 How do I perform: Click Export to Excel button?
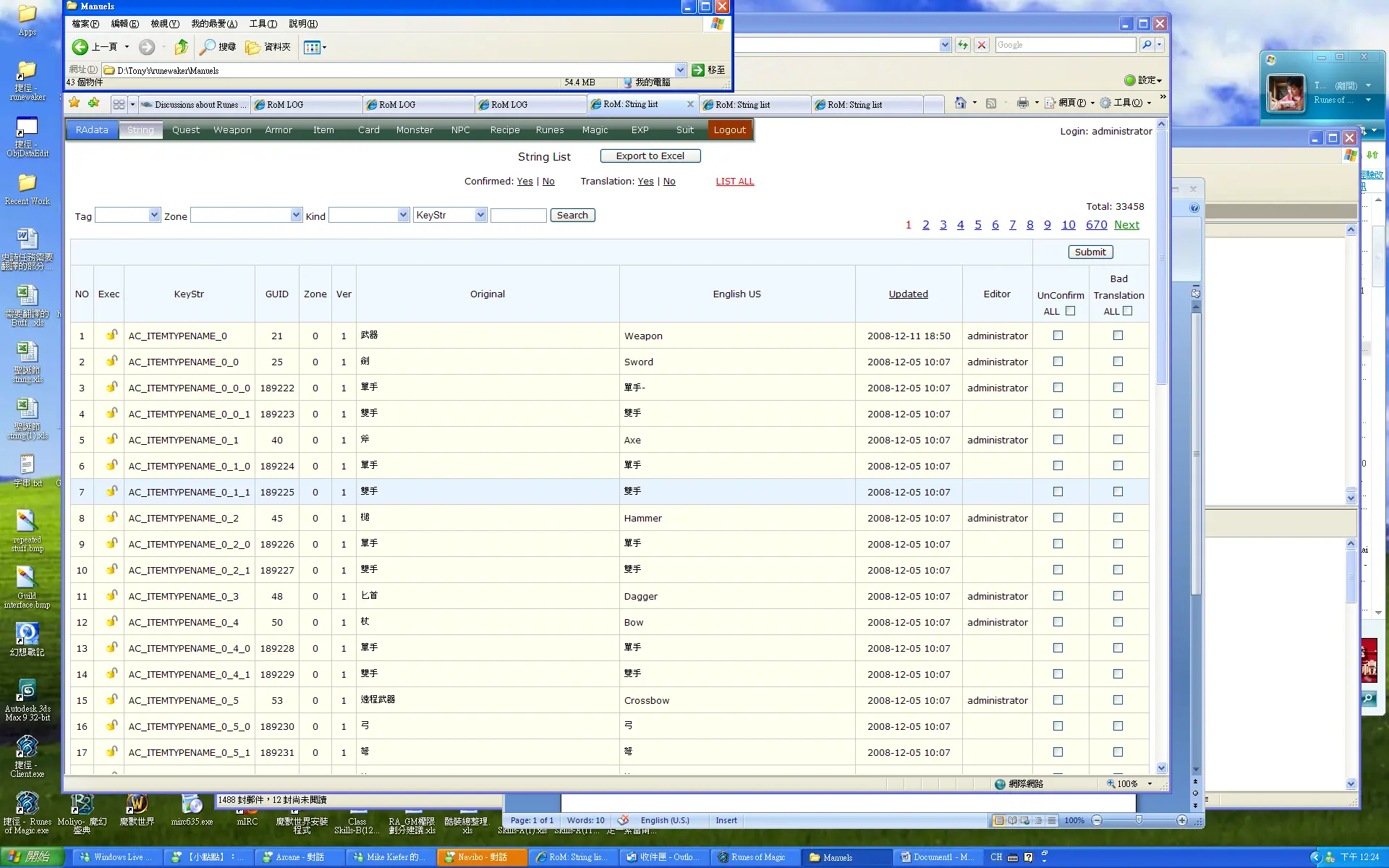pyautogui.click(x=650, y=156)
